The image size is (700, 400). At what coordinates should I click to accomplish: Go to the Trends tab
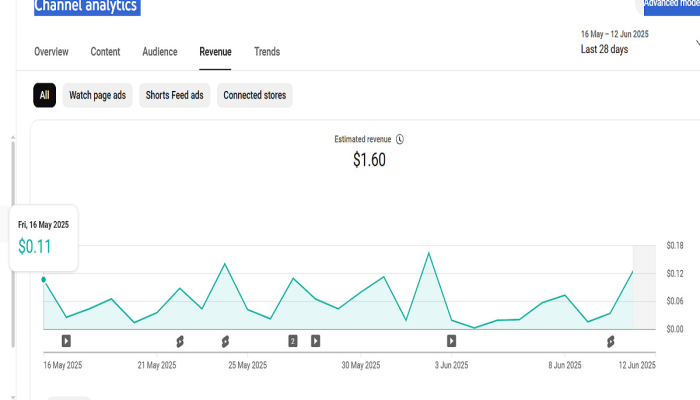[x=267, y=52]
